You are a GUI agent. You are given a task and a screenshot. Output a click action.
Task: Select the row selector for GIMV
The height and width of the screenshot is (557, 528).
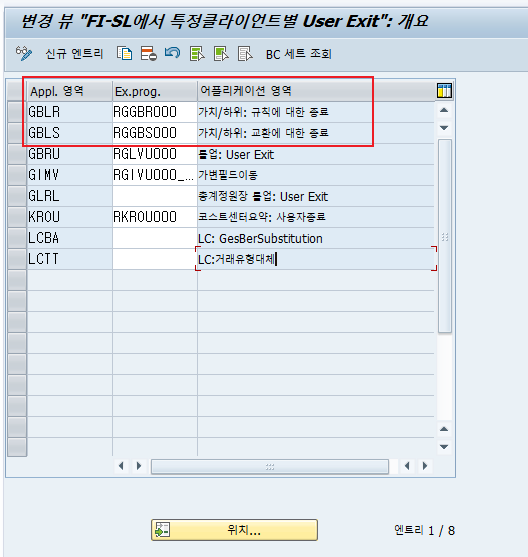coord(17,175)
